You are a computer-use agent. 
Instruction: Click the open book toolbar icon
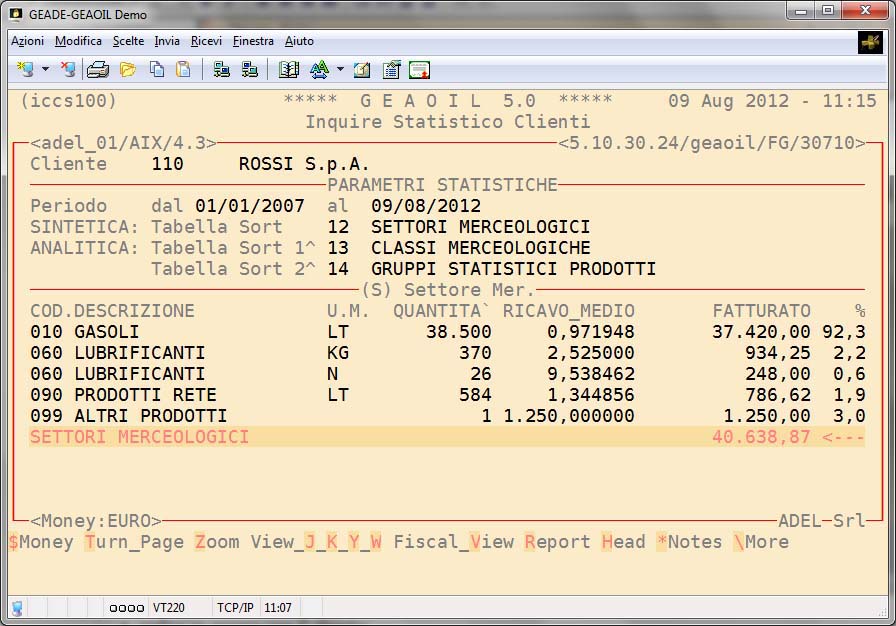pyautogui.click(x=289, y=70)
